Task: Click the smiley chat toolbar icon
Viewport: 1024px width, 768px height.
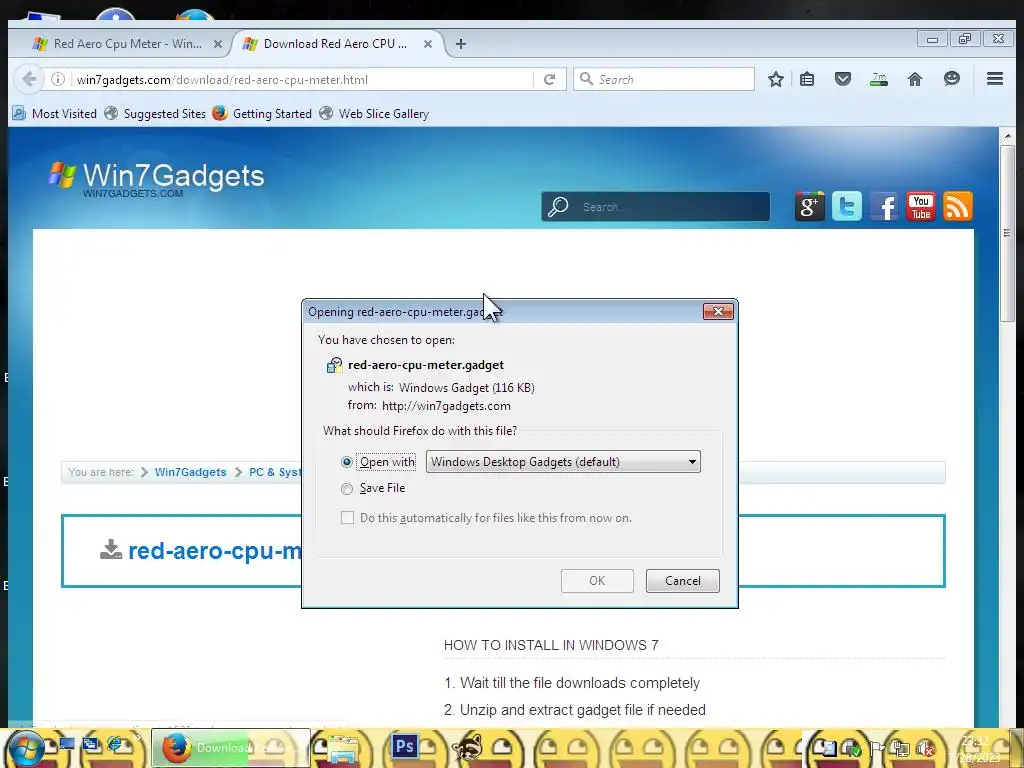Action: click(952, 79)
